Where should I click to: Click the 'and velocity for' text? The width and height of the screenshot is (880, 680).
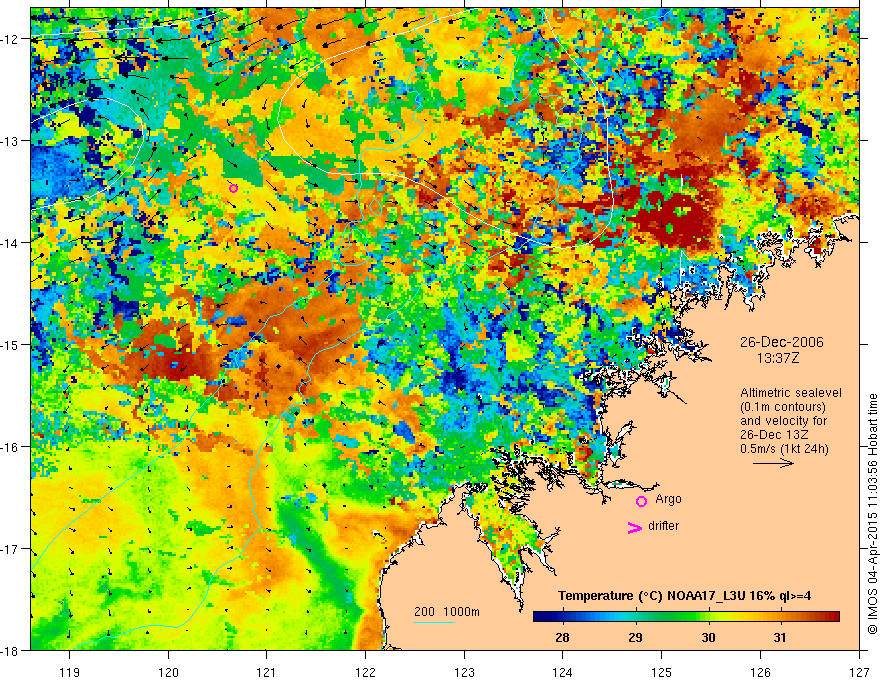tap(783, 421)
